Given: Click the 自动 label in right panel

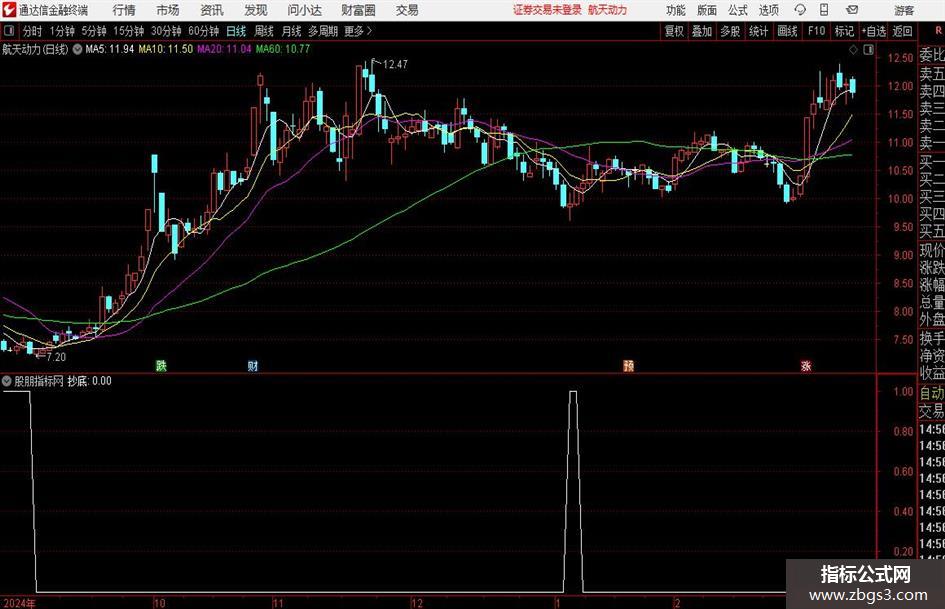Looking at the screenshot, I should (x=932, y=393).
